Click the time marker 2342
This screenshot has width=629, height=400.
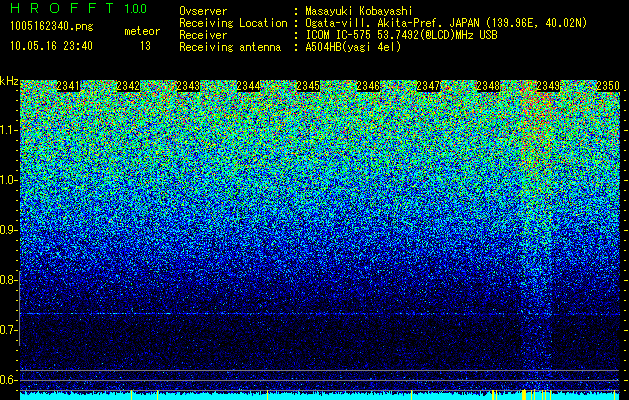click(x=128, y=86)
